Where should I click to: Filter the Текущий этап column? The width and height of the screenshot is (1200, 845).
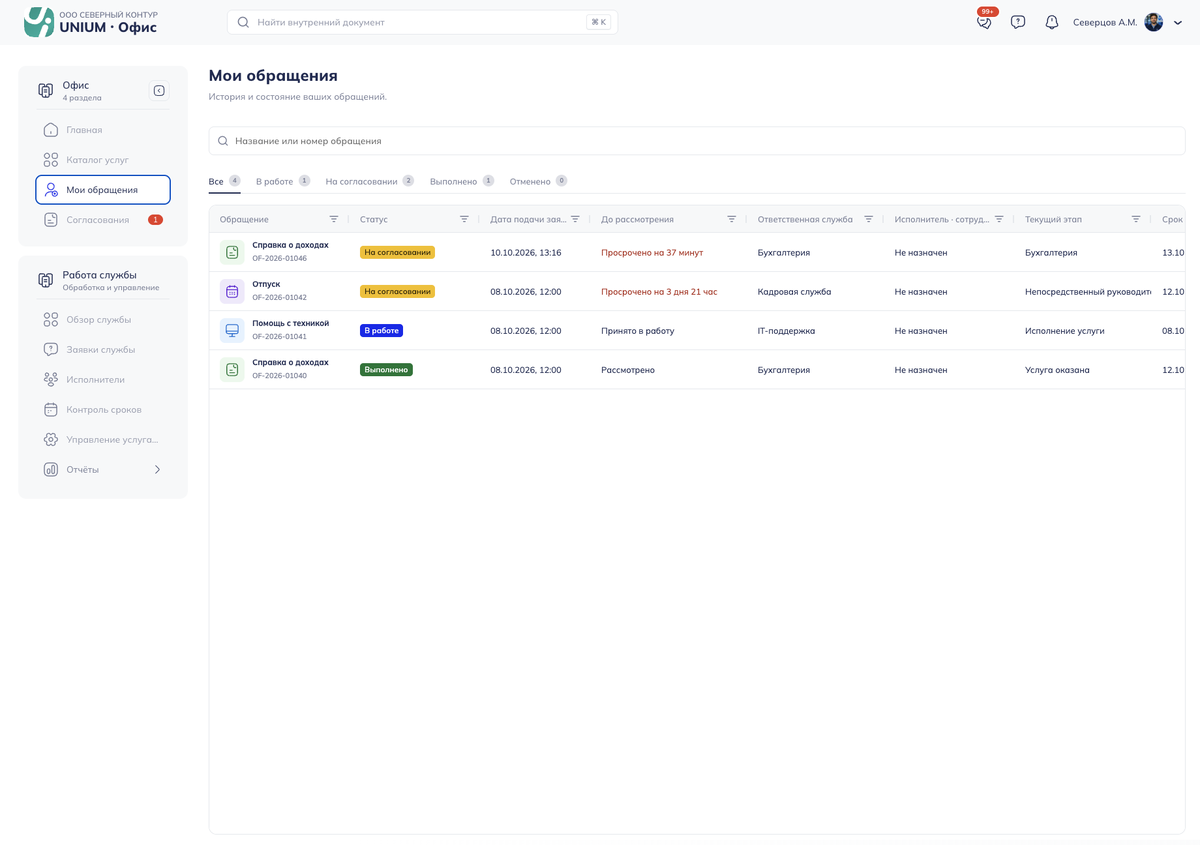pyautogui.click(x=1136, y=219)
